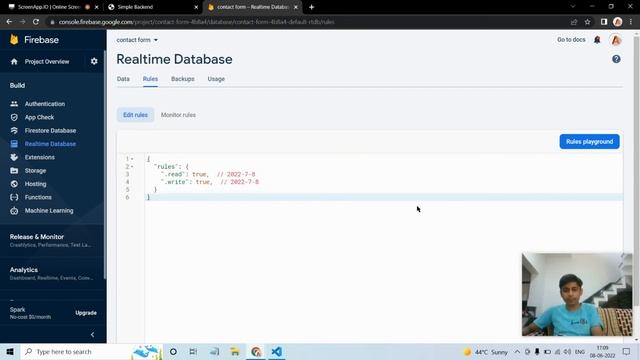Click the Machine Learning robot icon
640x360 pixels.
(x=14, y=211)
